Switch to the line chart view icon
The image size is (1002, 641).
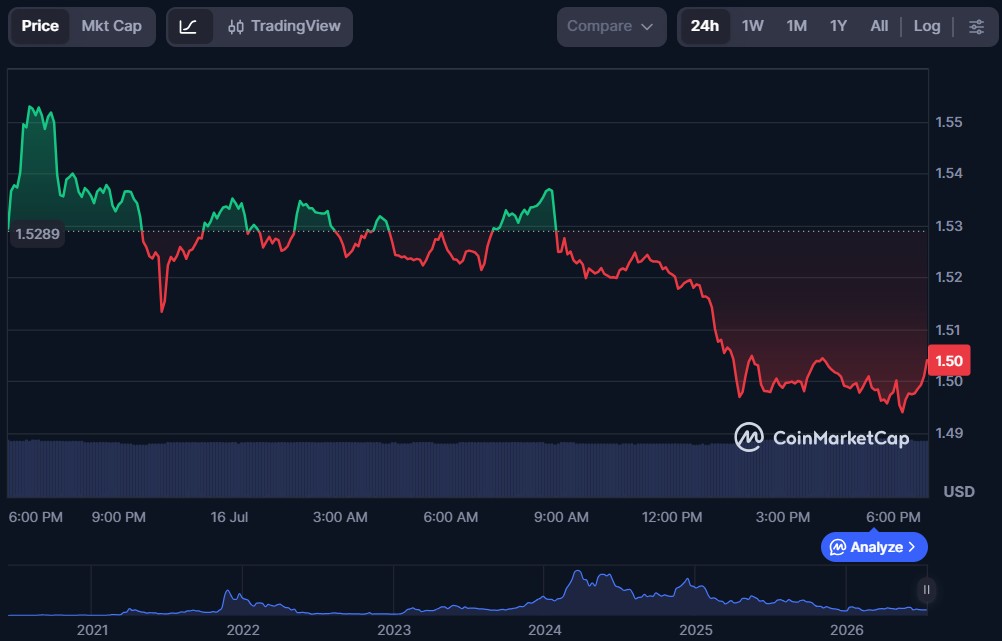point(189,27)
